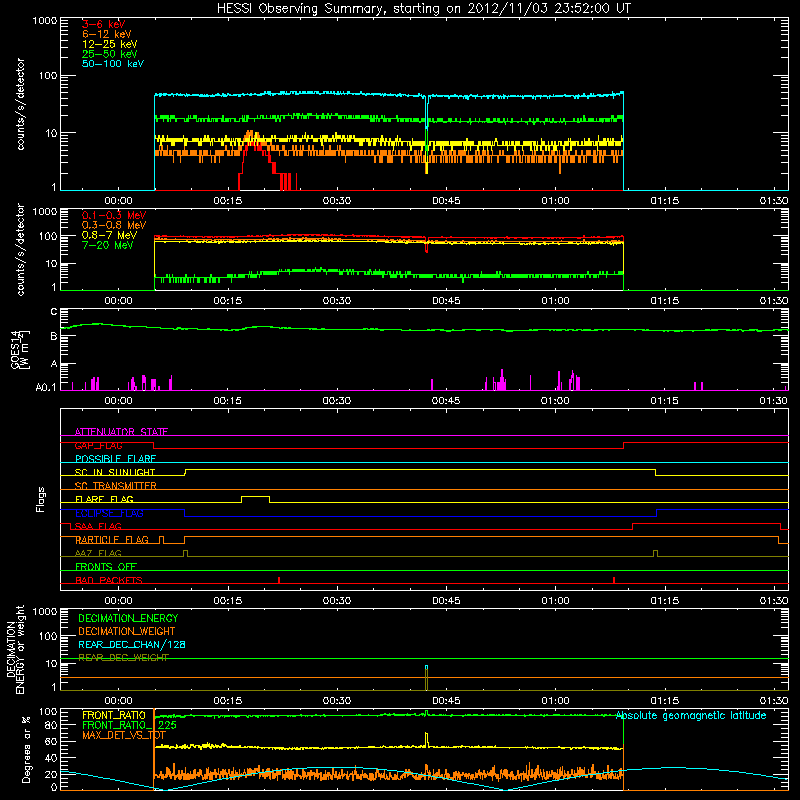Click the 7-20 MeV legend entry

108,245
